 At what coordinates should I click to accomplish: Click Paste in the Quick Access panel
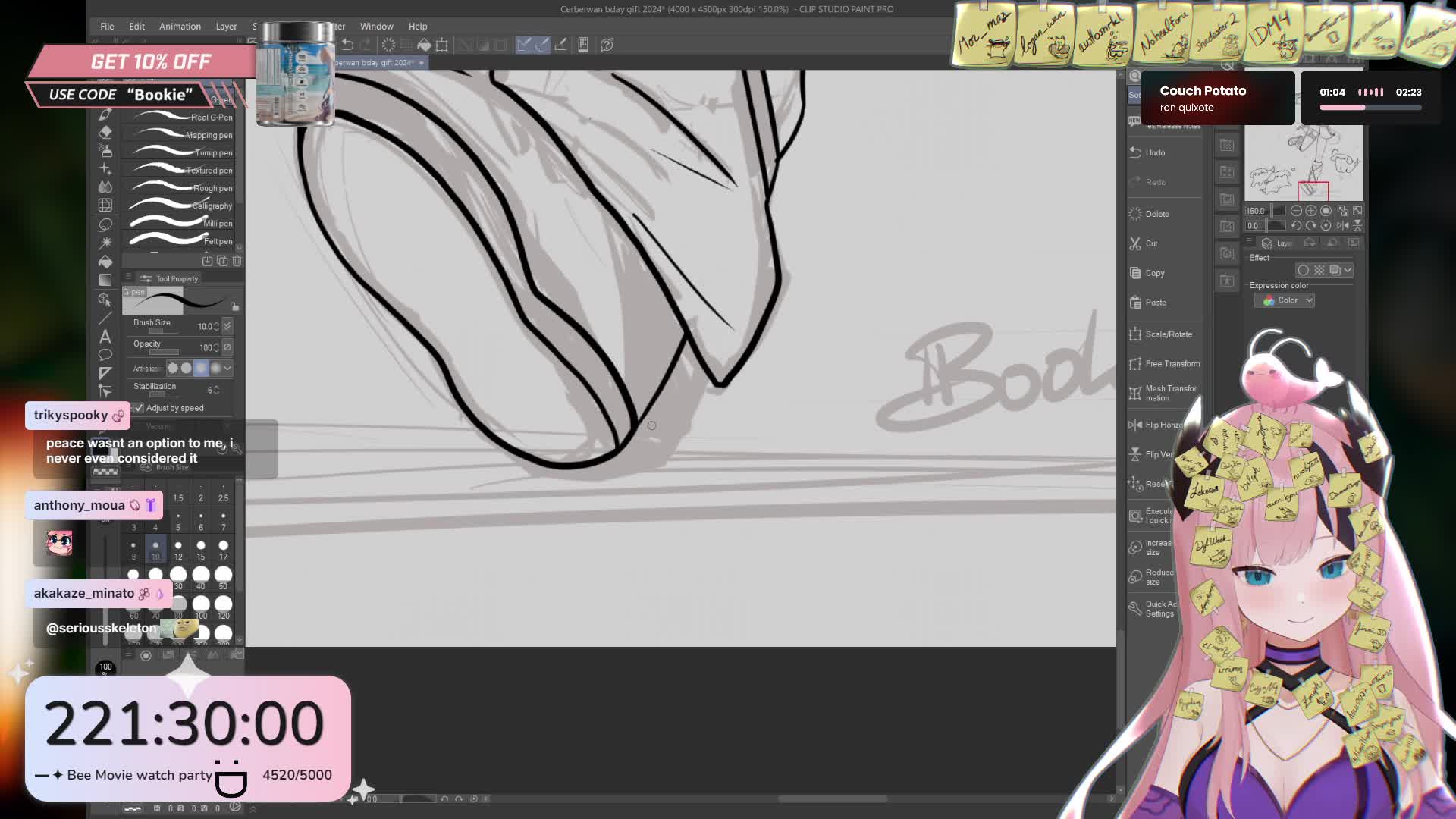[x=1164, y=303]
